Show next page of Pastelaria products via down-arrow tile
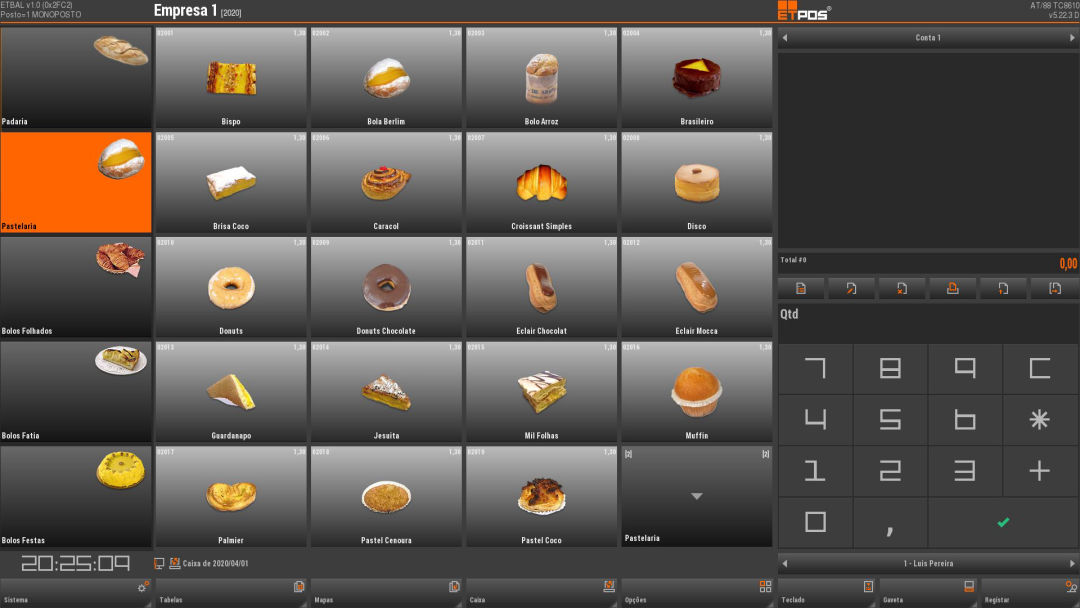This screenshot has width=1080, height=608. (x=696, y=496)
